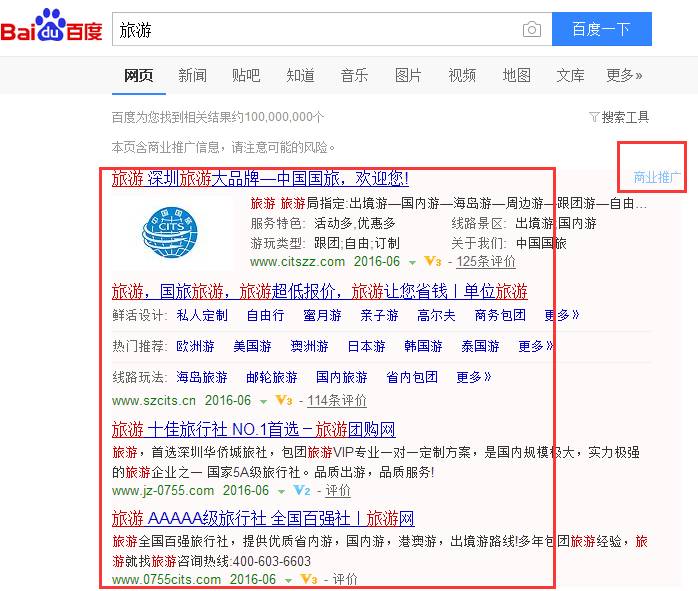Image resolution: width=698 pixels, height=591 pixels.
Task: Open the 欧洲游 sublink
Action: coord(195,346)
